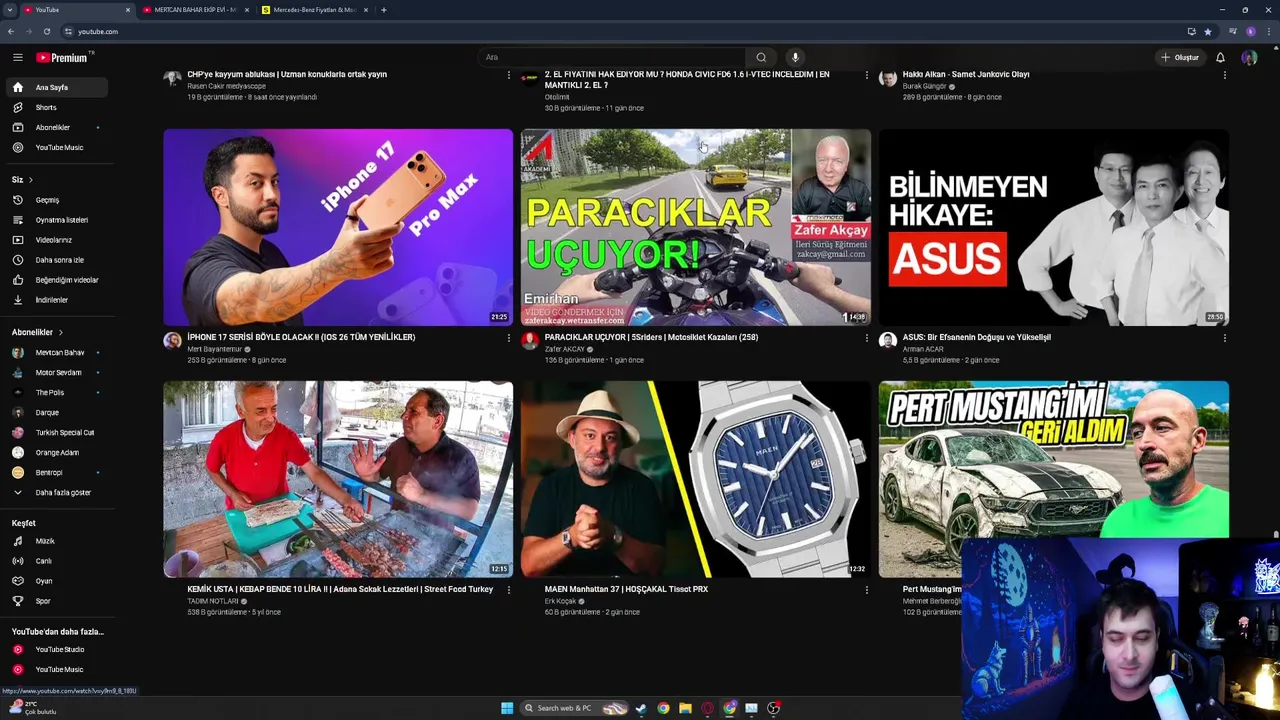Open the Chrome three-dot menu
Viewport: 1280px width, 720px height.
pyautogui.click(x=1270, y=31)
